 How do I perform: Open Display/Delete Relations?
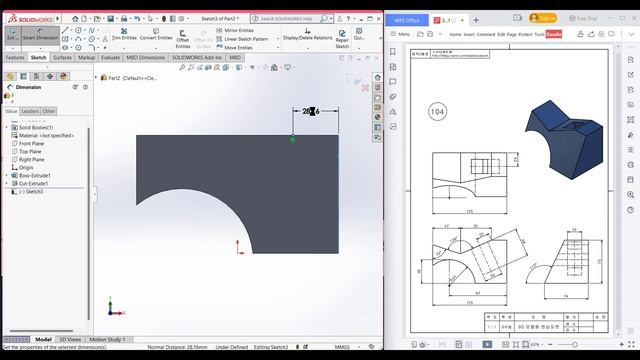click(308, 34)
